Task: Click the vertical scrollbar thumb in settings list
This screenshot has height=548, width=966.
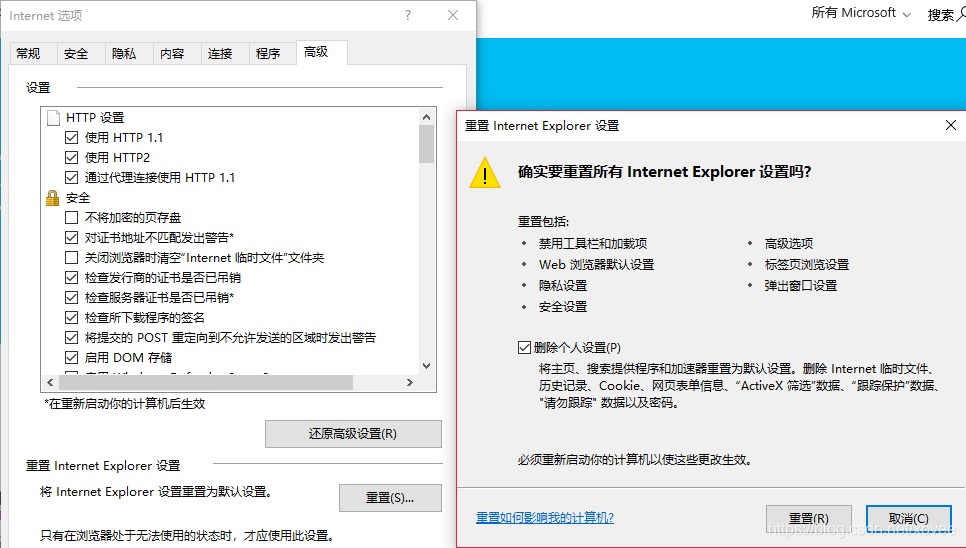Action: 426,144
